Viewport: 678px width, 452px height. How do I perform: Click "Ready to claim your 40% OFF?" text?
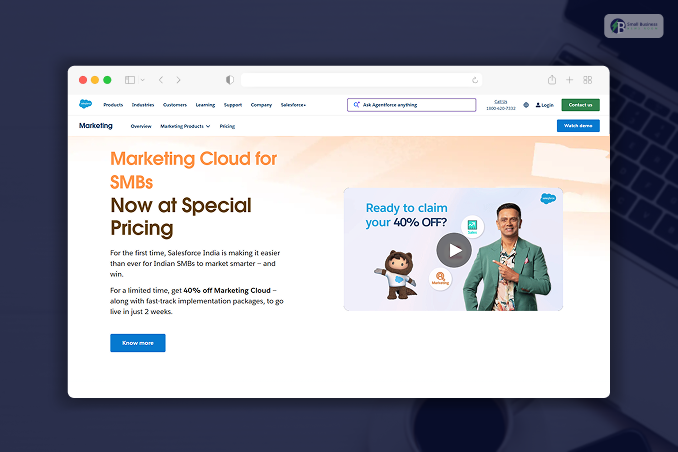point(406,215)
